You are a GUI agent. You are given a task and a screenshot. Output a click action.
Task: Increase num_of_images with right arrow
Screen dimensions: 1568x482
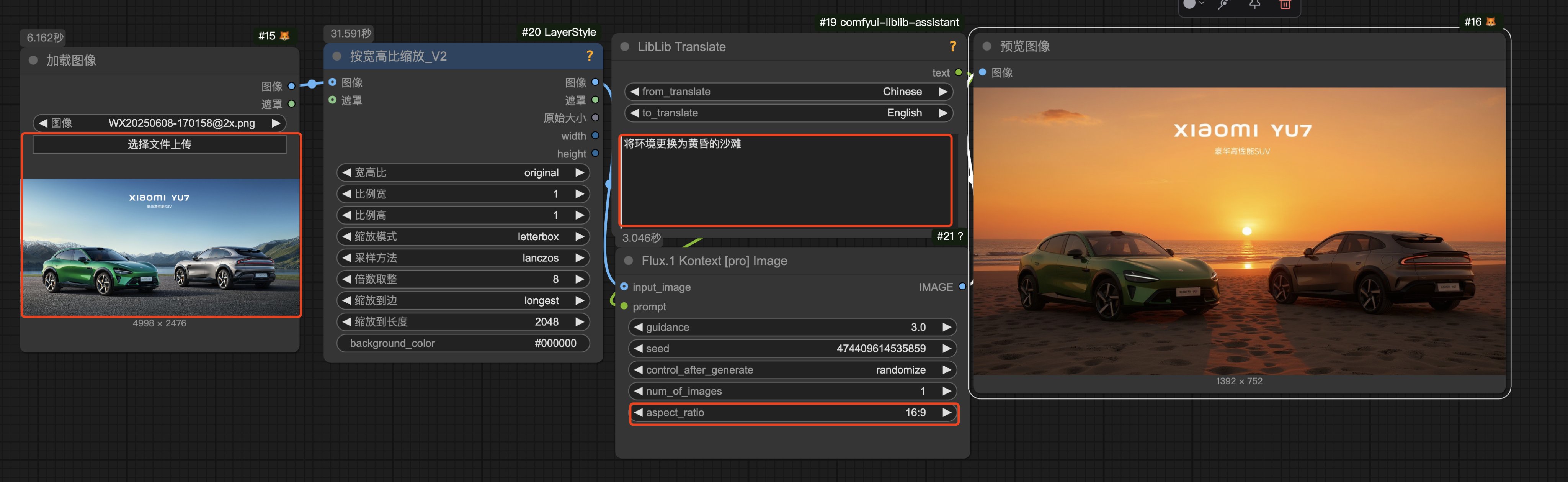[947, 391]
